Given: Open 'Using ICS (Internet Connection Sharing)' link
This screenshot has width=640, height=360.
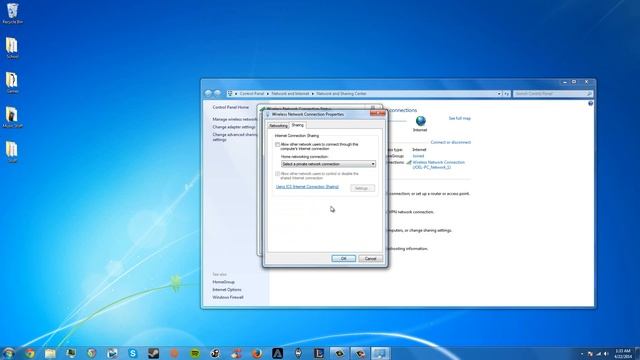Looking at the screenshot, I should coord(307,187).
